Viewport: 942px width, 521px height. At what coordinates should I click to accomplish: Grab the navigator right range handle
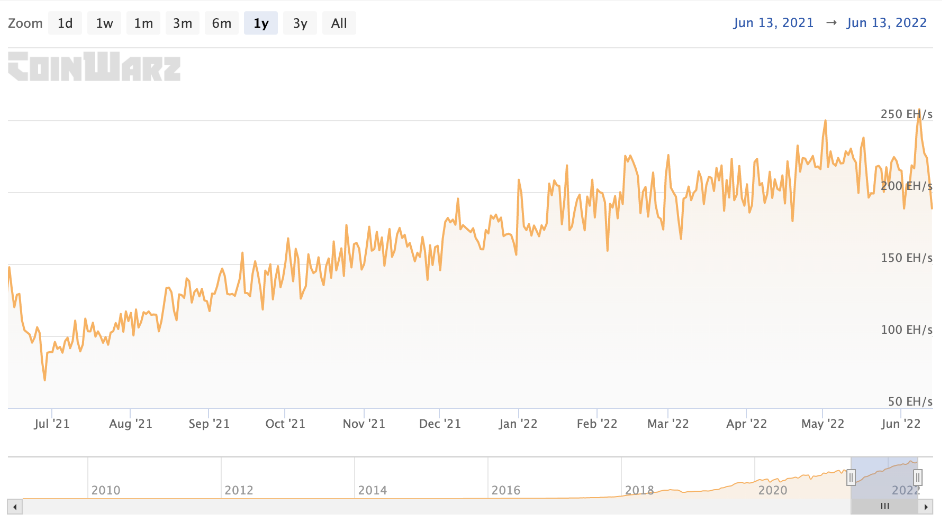coord(917,478)
